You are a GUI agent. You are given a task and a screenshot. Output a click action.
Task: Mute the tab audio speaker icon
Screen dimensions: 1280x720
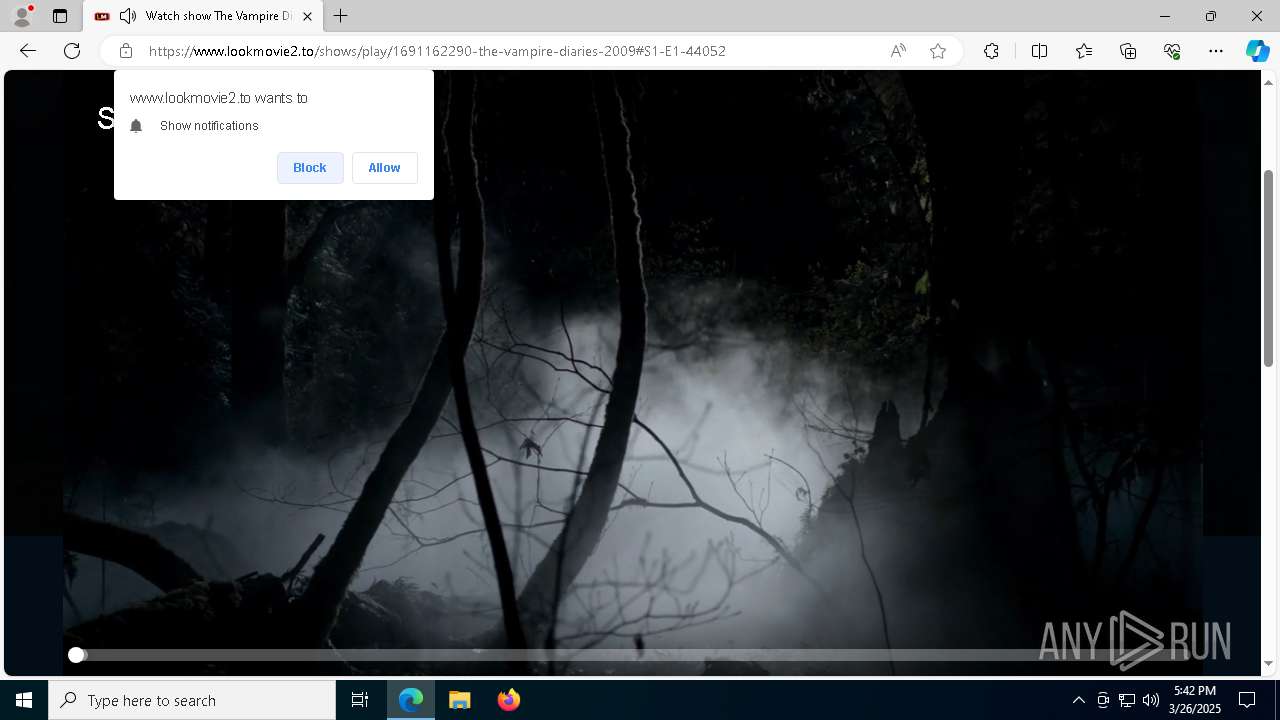128,16
